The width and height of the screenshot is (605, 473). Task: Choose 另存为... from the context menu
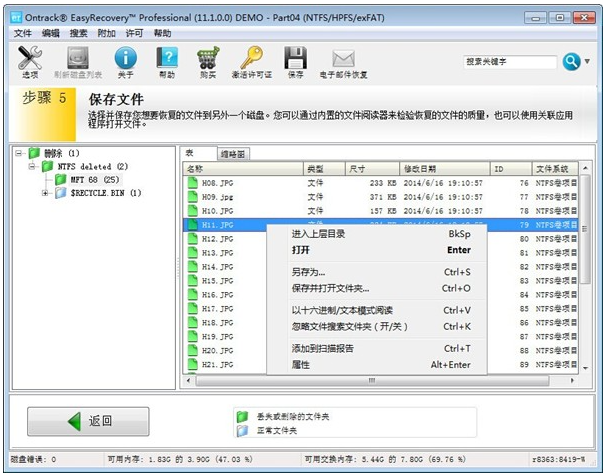click(308, 272)
